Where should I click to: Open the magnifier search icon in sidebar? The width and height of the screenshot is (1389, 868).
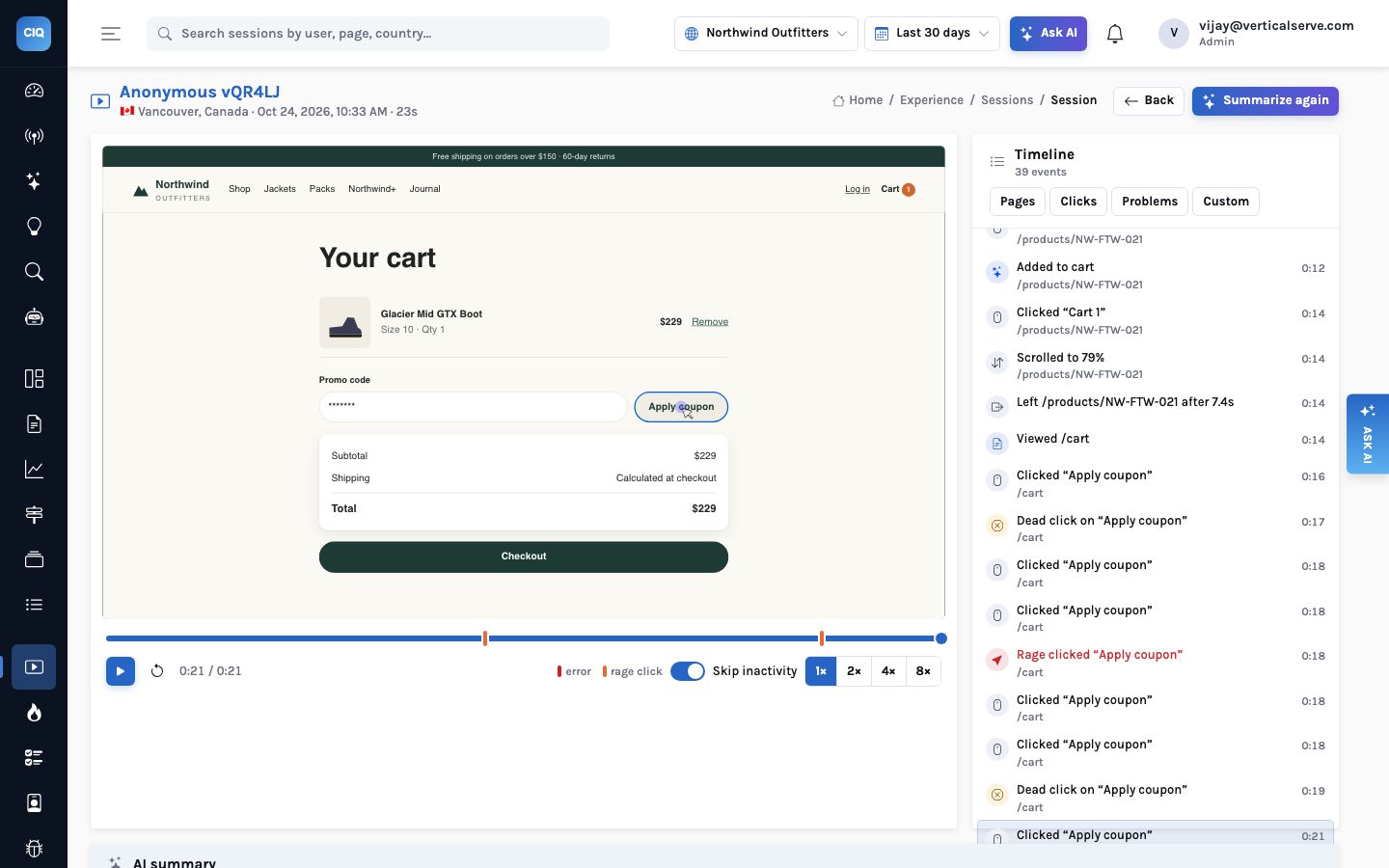pyautogui.click(x=34, y=272)
